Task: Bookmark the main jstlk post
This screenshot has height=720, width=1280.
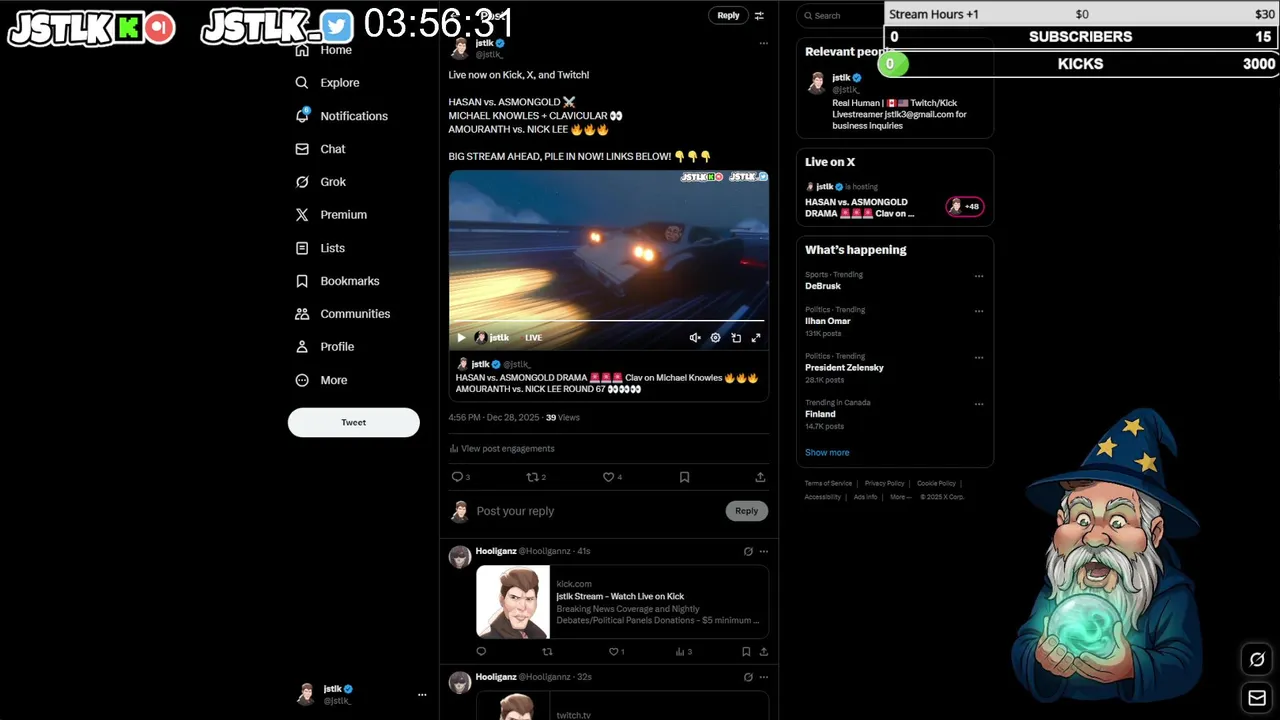Action: 684,477
